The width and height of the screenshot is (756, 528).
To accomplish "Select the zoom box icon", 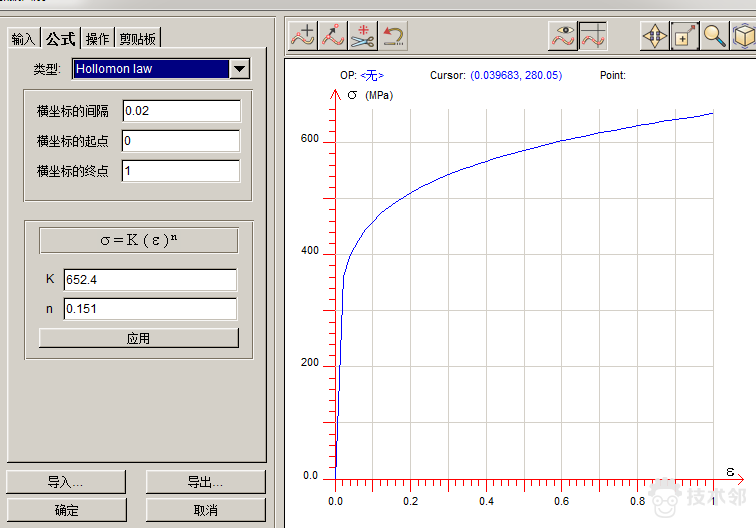I will coord(685,36).
